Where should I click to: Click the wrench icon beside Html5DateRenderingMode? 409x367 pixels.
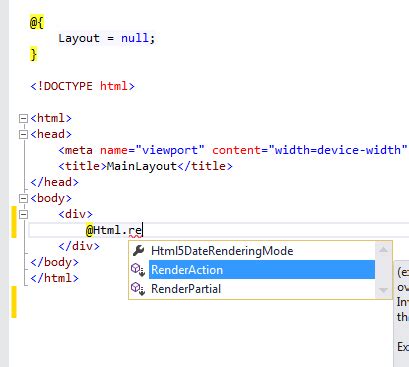tap(138, 250)
